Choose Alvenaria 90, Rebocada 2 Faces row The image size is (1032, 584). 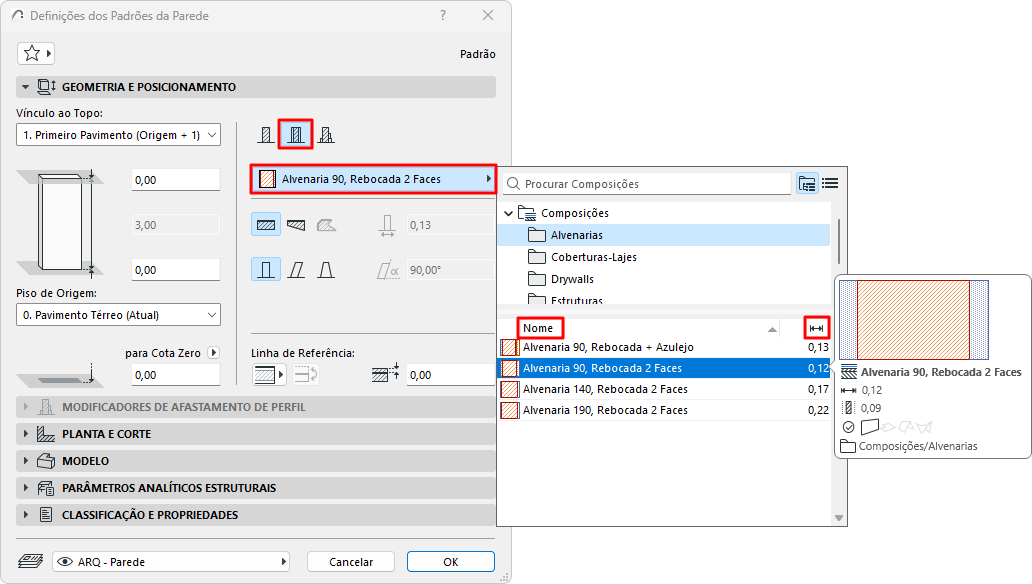(664, 368)
